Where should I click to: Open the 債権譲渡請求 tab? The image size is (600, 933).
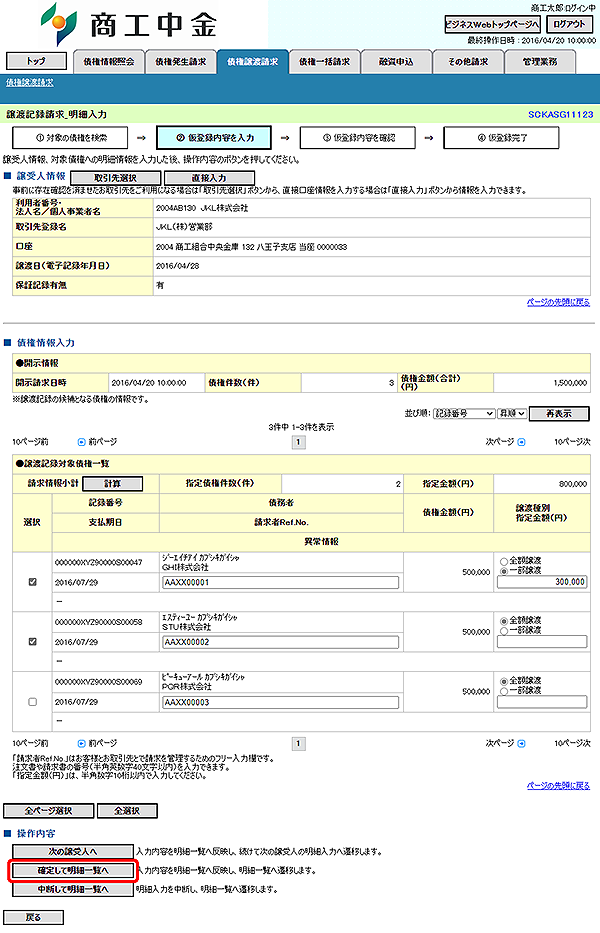252,62
